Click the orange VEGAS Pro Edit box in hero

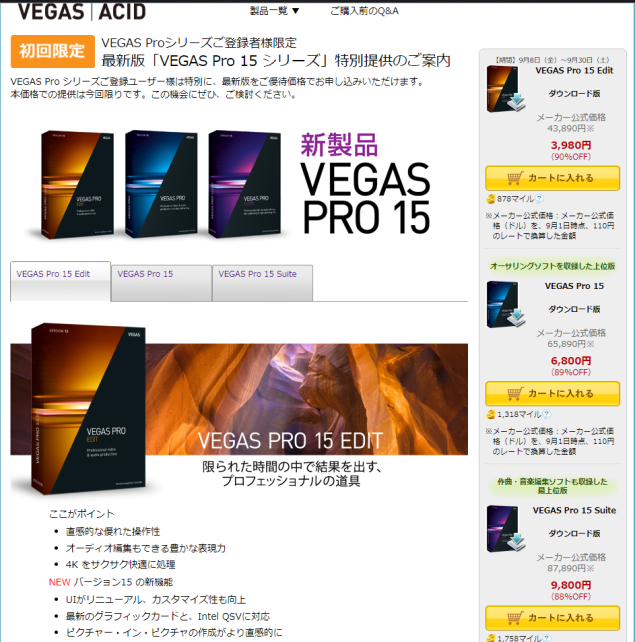(77, 184)
